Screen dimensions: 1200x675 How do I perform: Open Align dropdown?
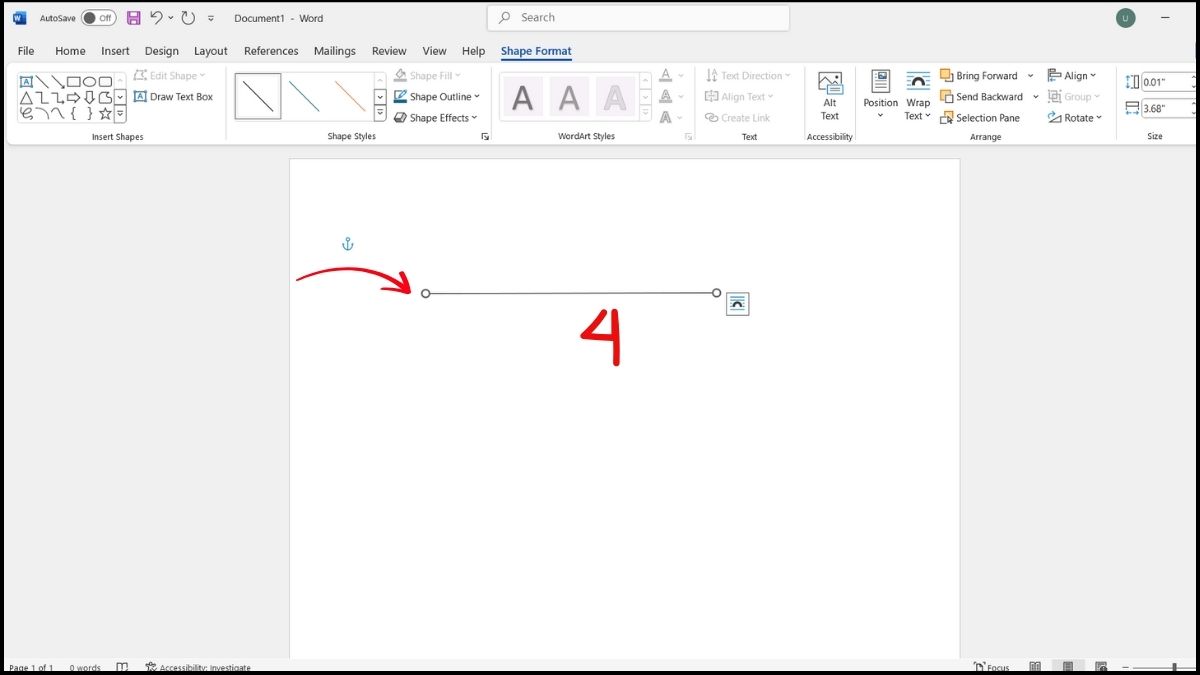click(1072, 76)
